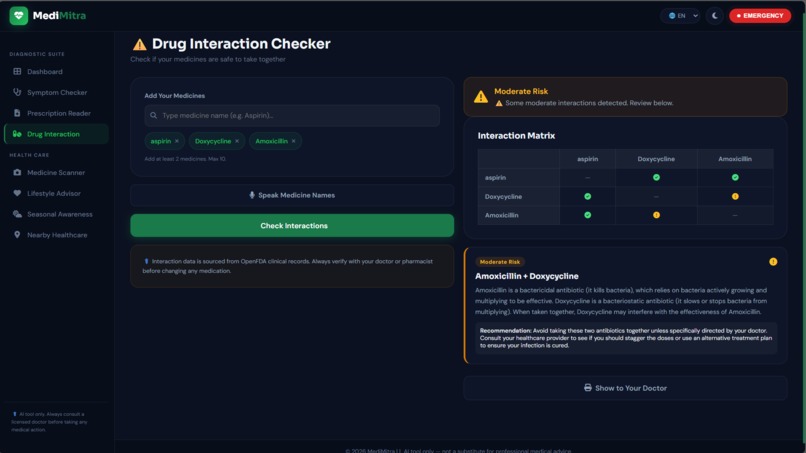Open the Symptom Checker page
Screen dimensions: 806x453
[56, 93]
